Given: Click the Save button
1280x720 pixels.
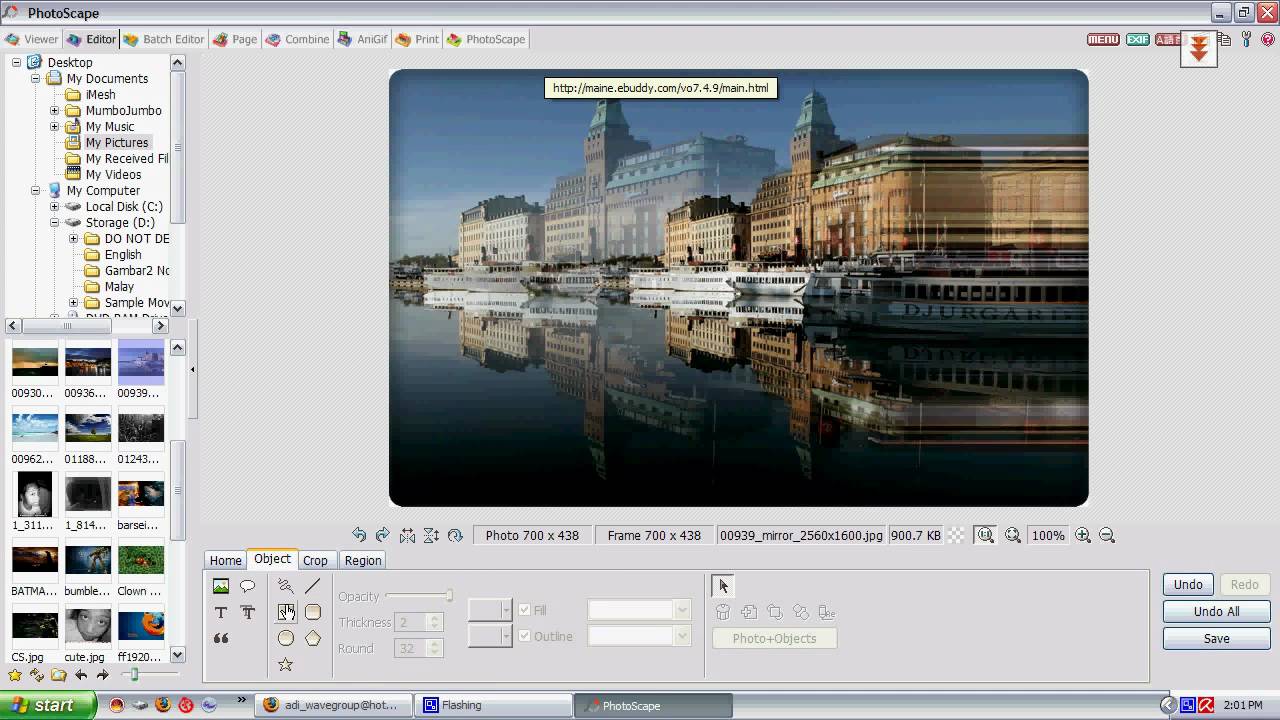Looking at the screenshot, I should coord(1216,638).
